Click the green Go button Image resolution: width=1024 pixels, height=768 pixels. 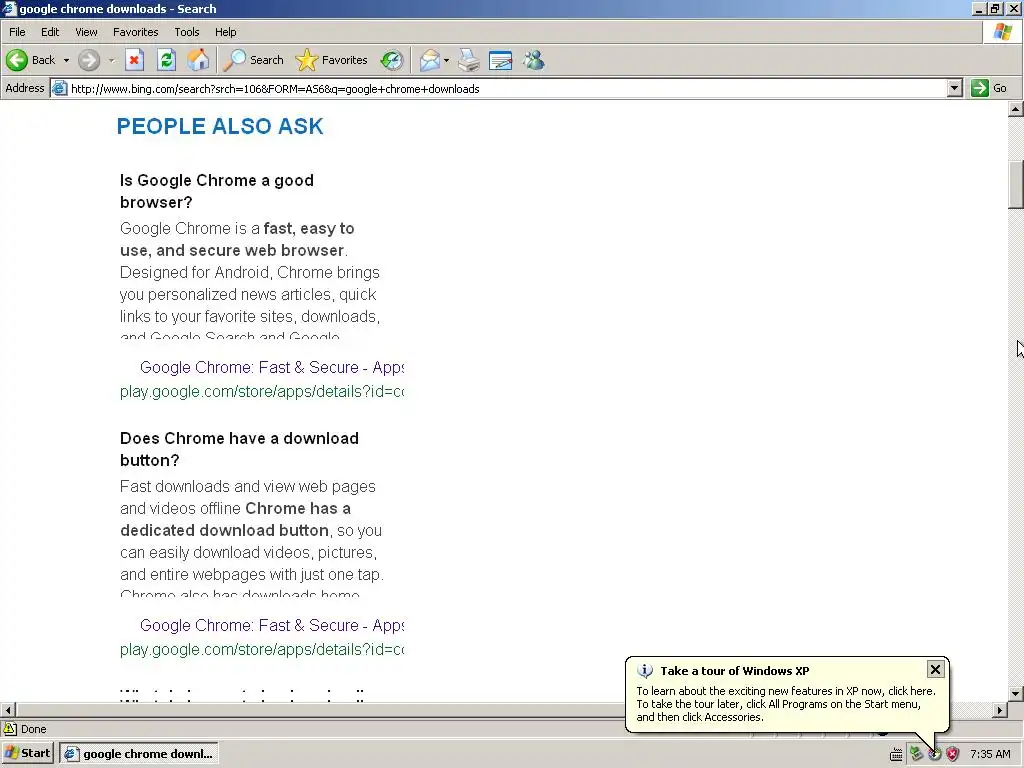[x=989, y=88]
